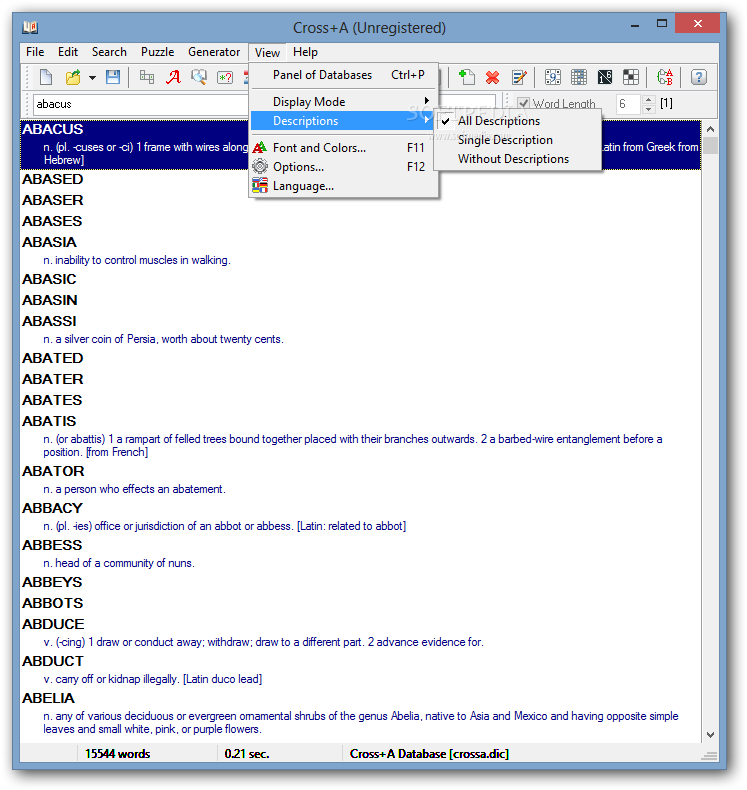747x790 pixels.
Task: Click the magnifier search icon
Action: coord(199,77)
